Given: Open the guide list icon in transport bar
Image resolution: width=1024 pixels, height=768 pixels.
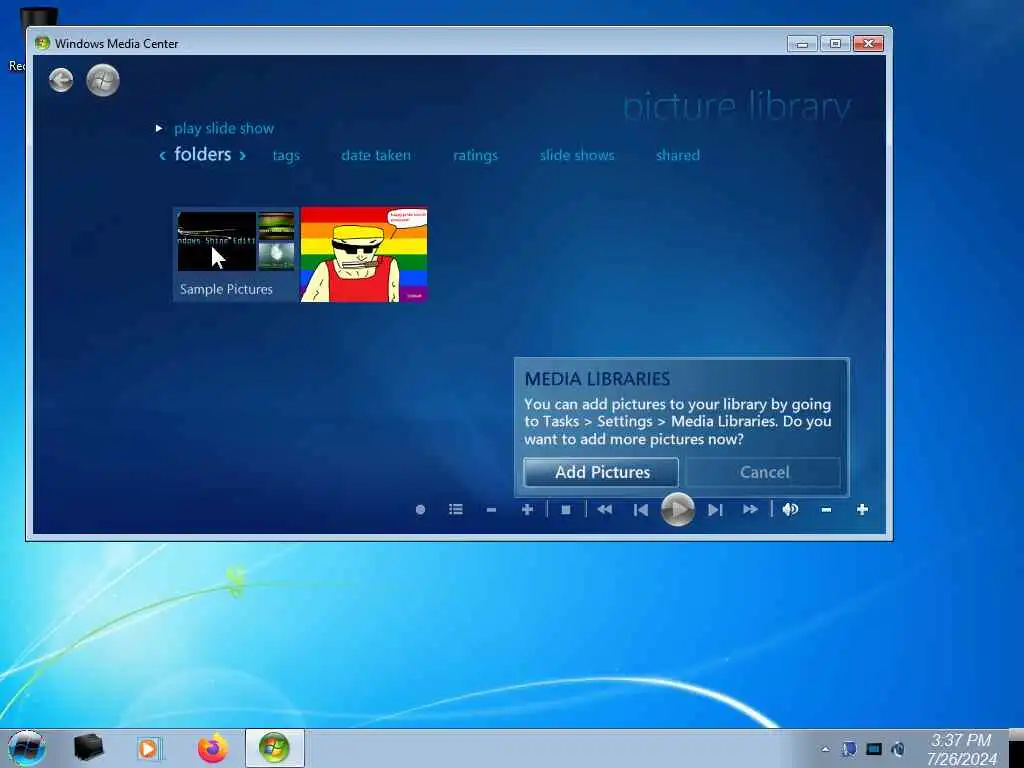Looking at the screenshot, I should [456, 509].
